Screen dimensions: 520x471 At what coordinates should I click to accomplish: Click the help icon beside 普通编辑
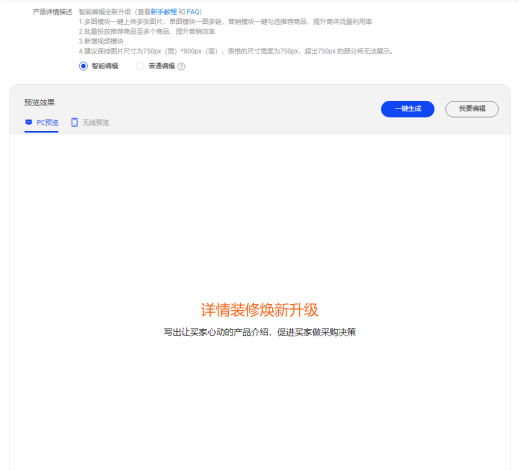pyautogui.click(x=181, y=66)
